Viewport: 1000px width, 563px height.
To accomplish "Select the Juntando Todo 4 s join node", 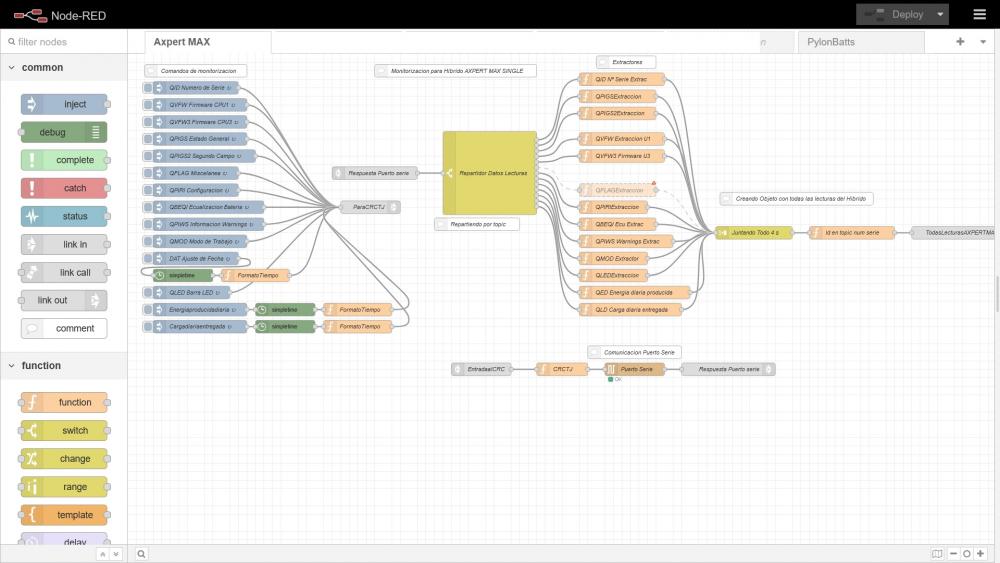I will click(x=753, y=233).
